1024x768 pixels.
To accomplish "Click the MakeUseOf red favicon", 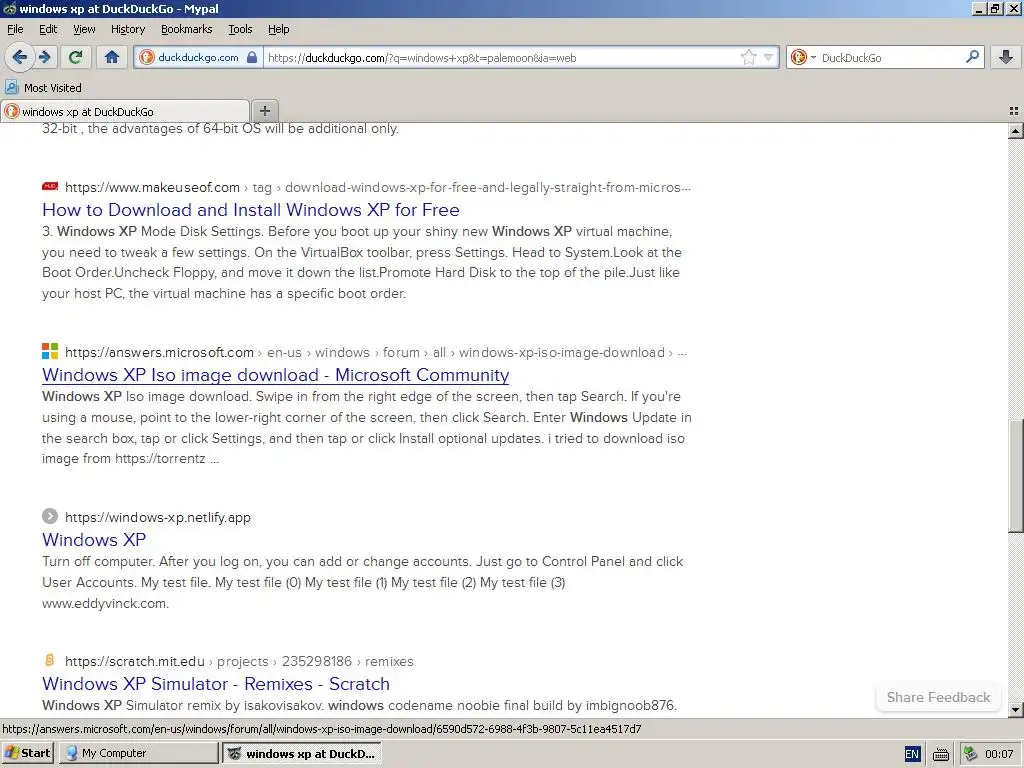I will (x=50, y=187).
